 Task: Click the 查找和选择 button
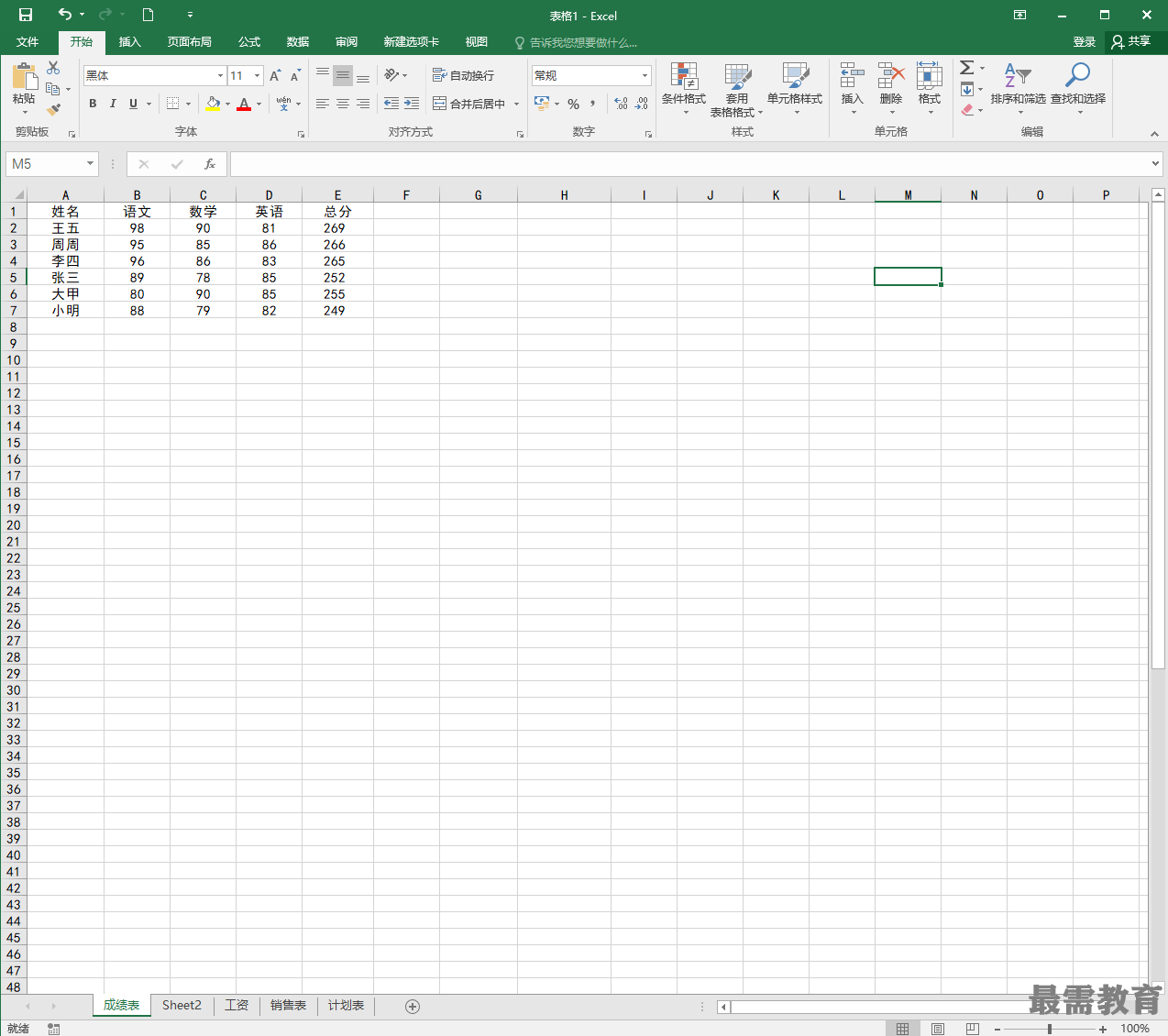click(x=1078, y=89)
